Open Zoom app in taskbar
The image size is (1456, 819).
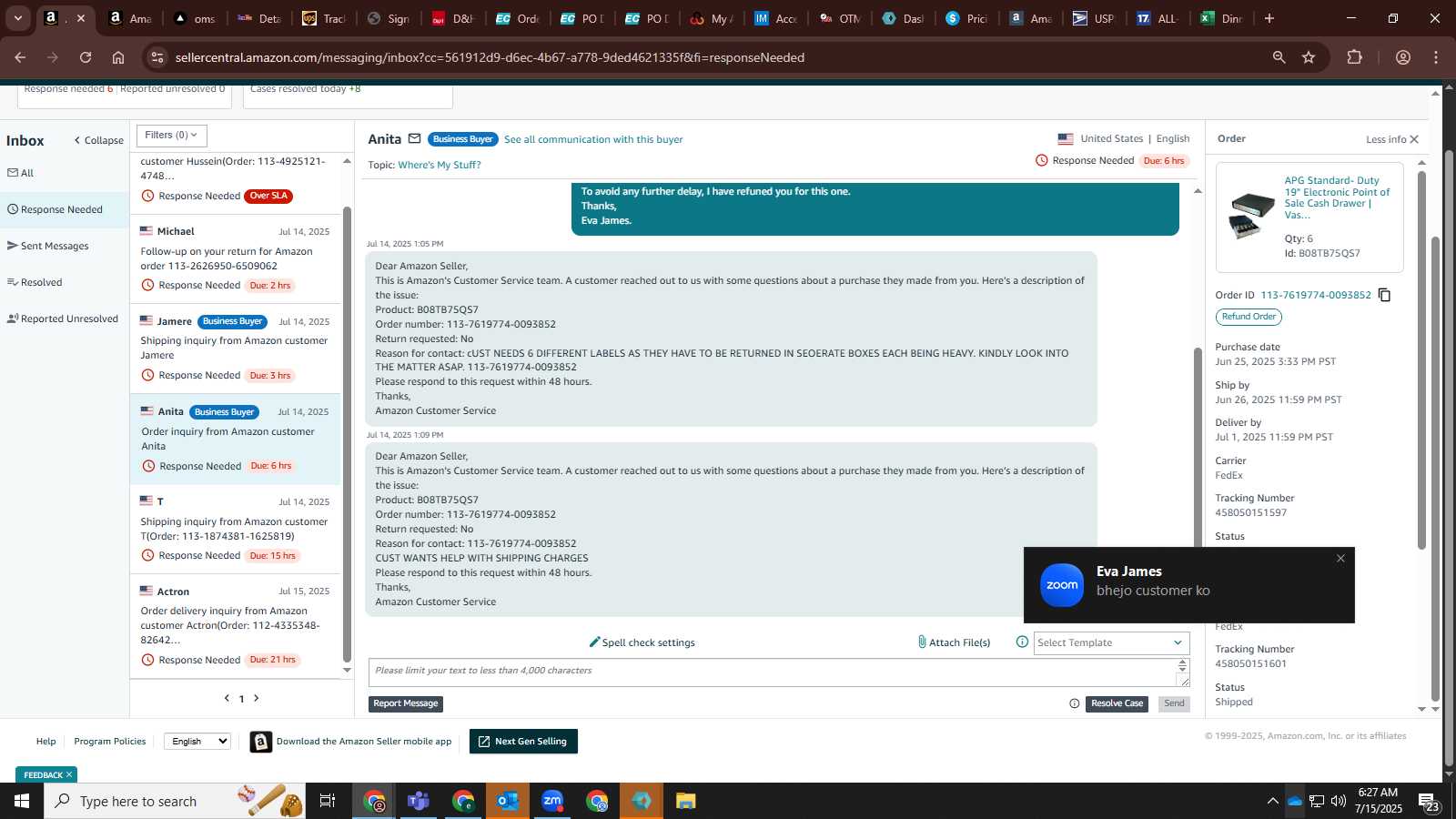552,801
